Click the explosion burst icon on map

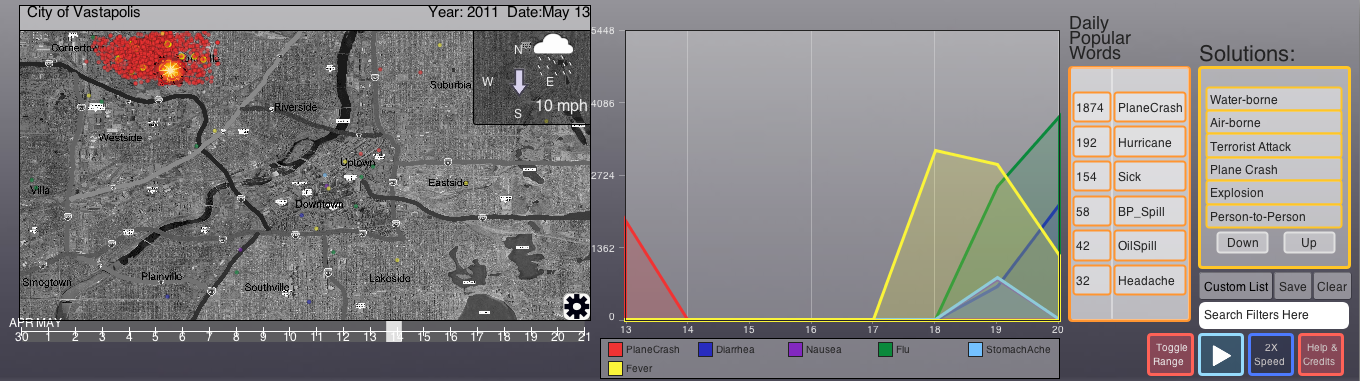pyautogui.click(x=170, y=70)
